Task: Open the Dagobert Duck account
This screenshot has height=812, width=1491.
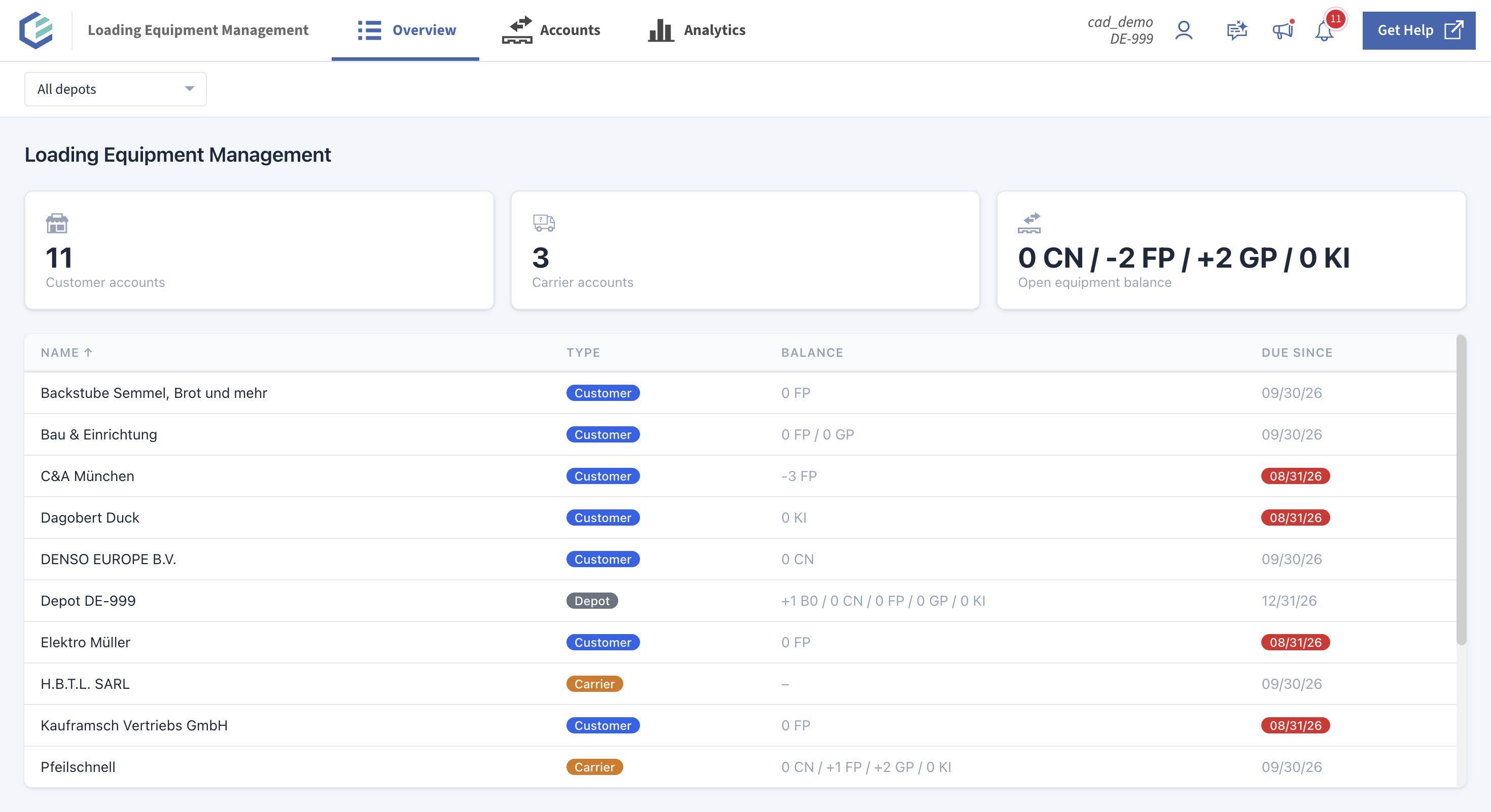Action: tap(740, 518)
